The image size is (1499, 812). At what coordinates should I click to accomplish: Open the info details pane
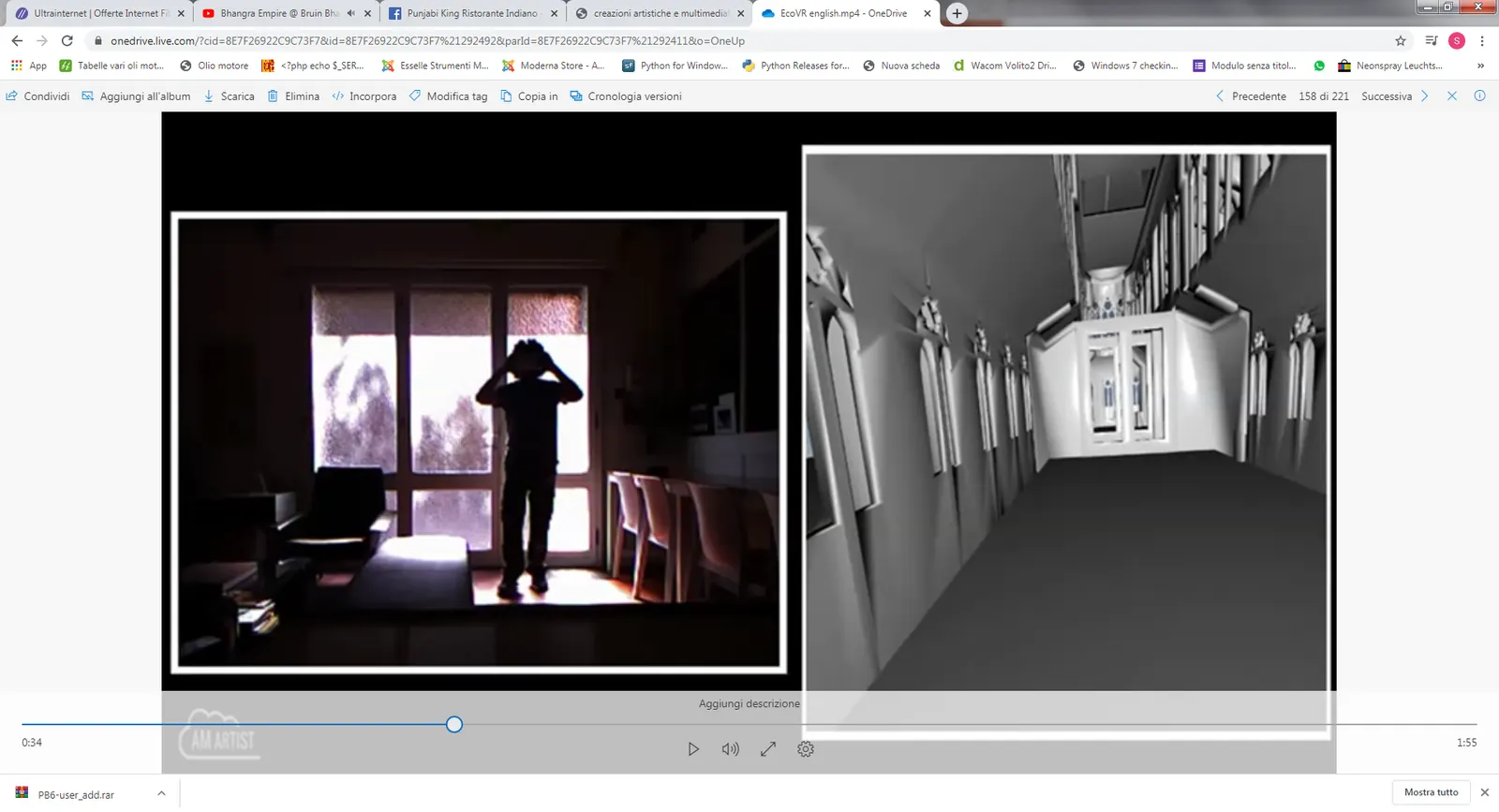(1479, 96)
